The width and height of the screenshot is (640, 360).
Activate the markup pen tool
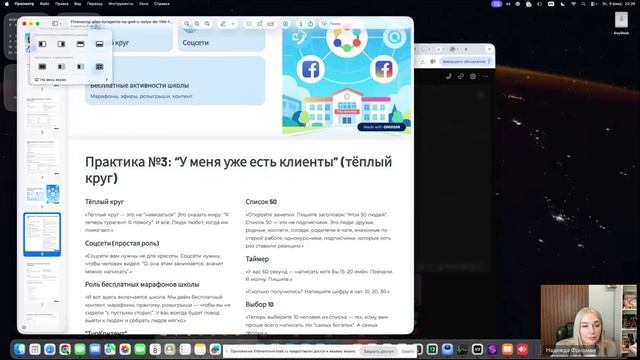(x=223, y=24)
